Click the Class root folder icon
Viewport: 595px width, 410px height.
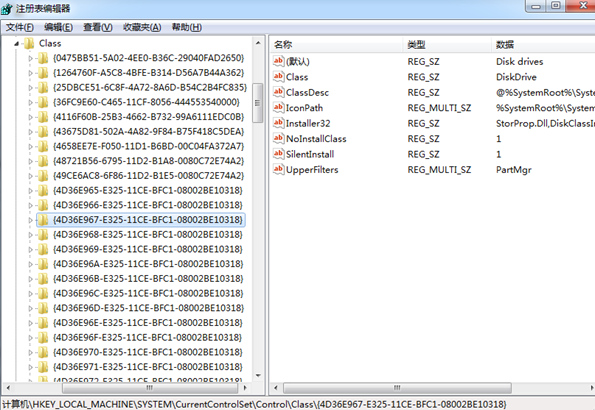[x=29, y=43]
